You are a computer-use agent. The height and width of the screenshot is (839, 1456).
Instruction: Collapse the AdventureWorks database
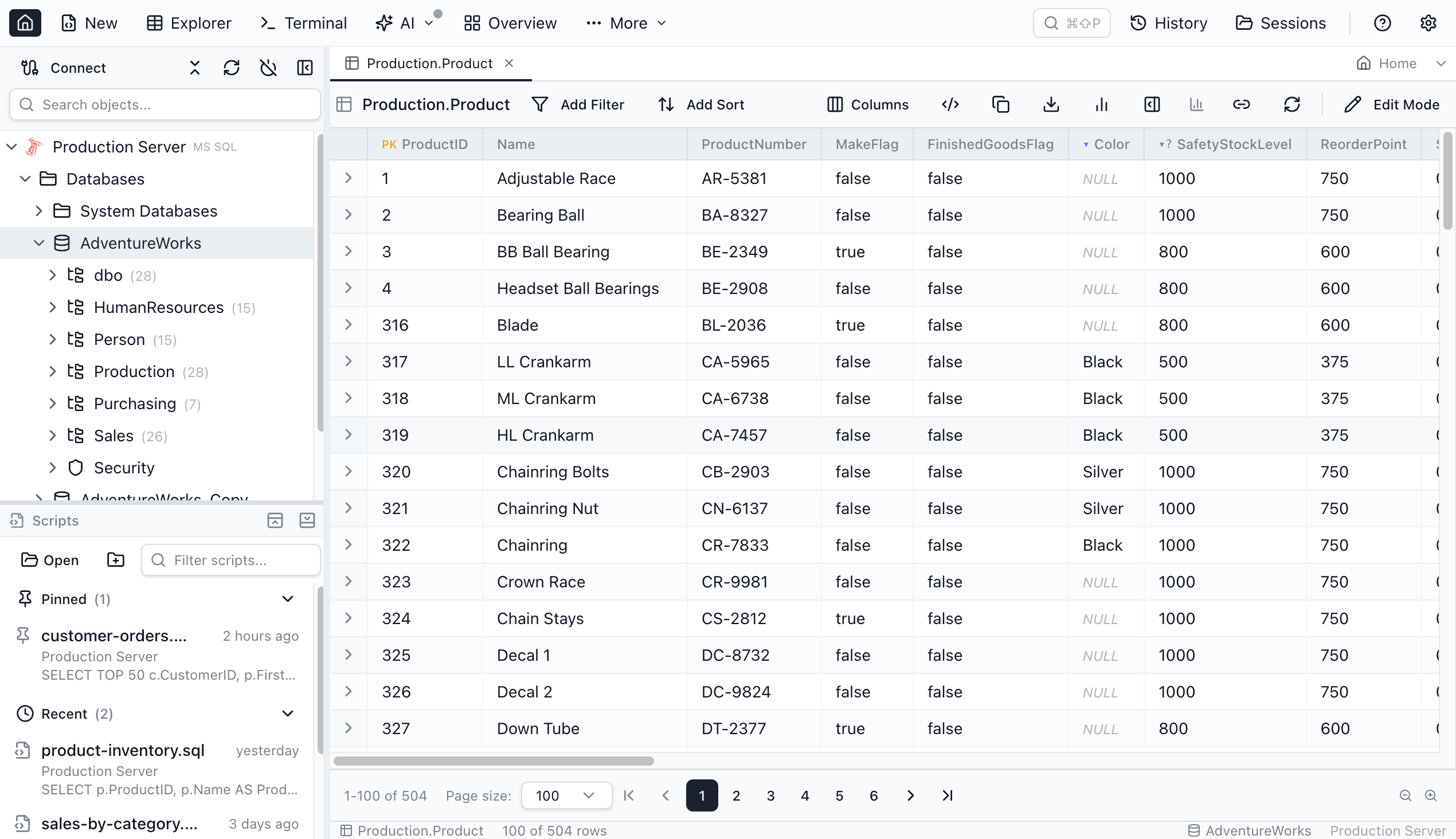tap(38, 242)
